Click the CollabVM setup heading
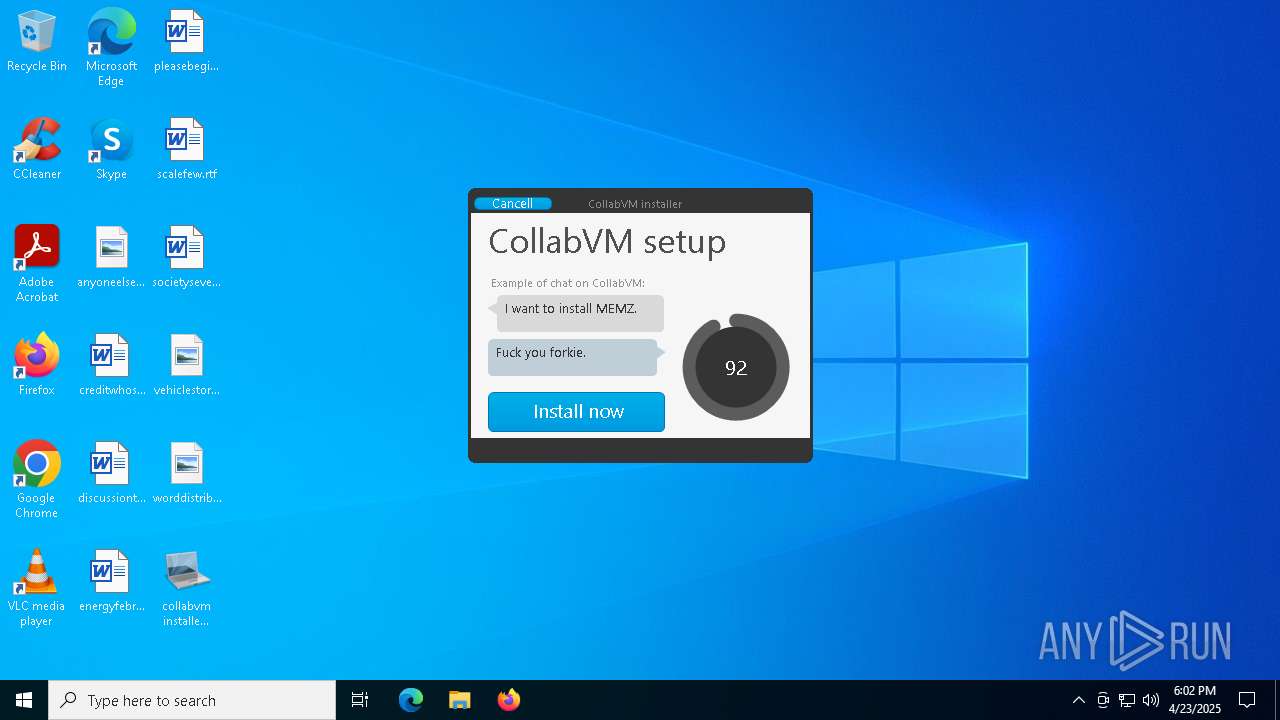1280x720 pixels. tap(607, 241)
